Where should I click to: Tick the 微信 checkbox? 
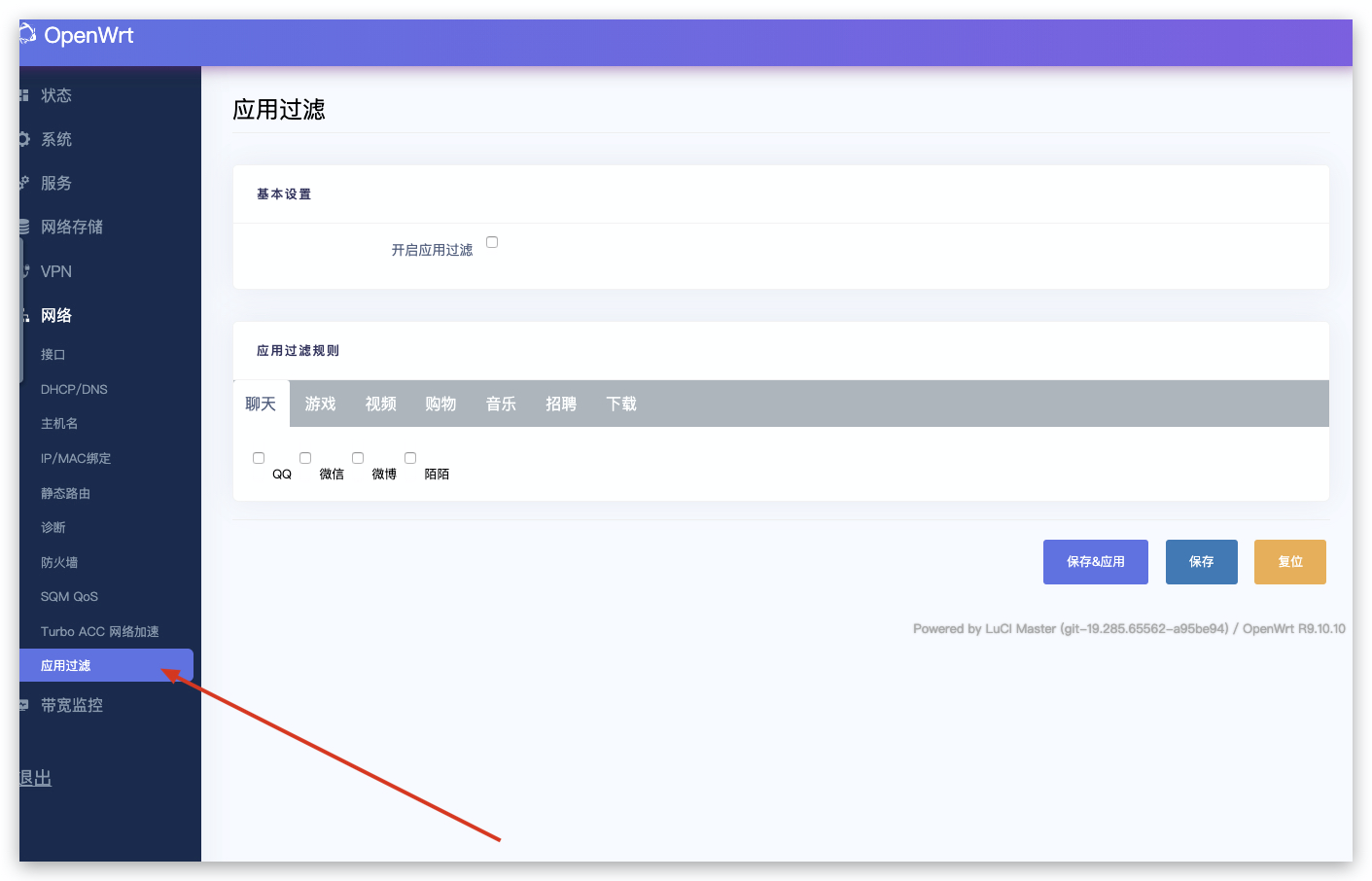click(x=305, y=457)
